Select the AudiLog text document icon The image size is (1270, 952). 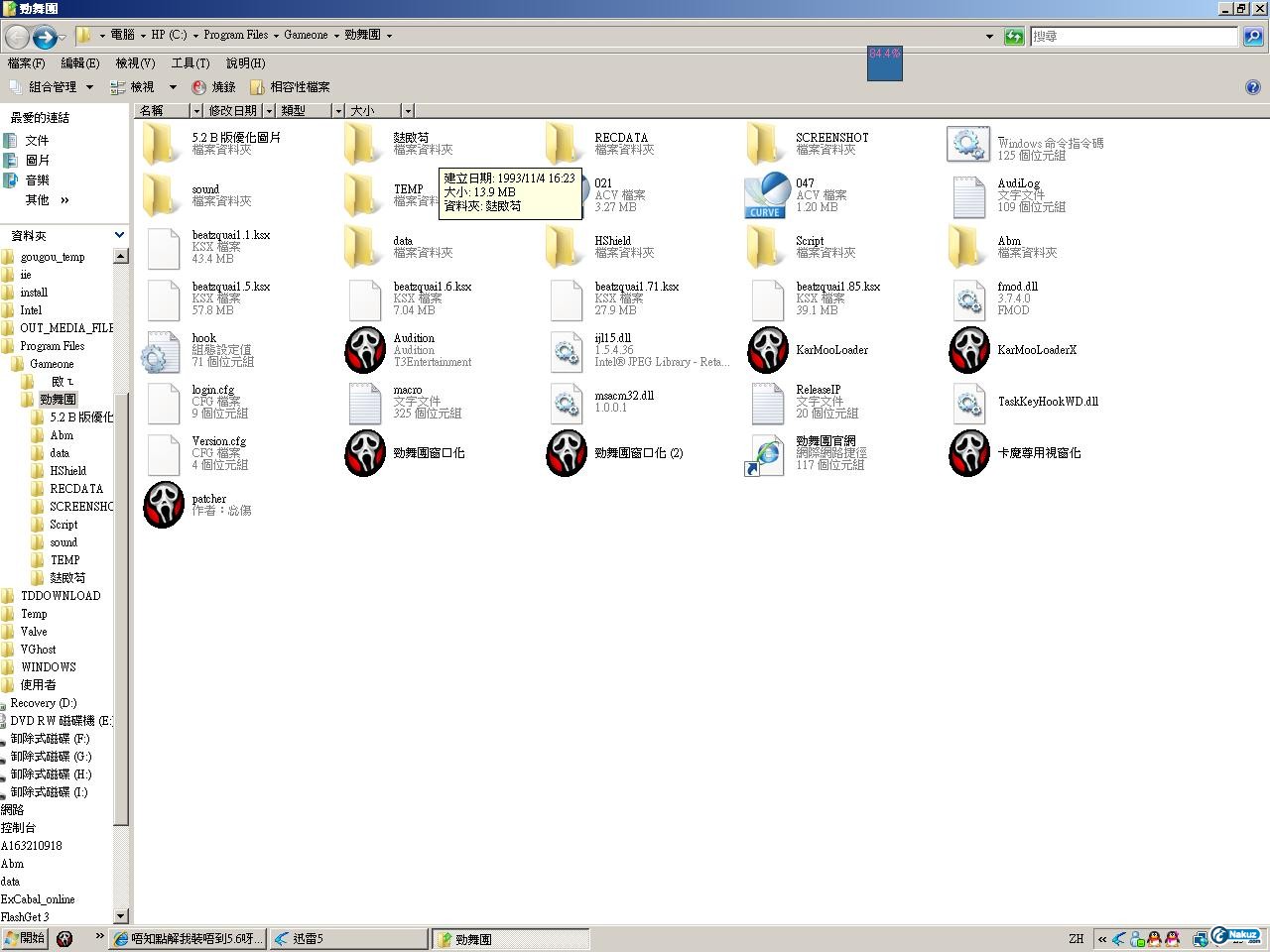pyautogui.click(x=968, y=196)
